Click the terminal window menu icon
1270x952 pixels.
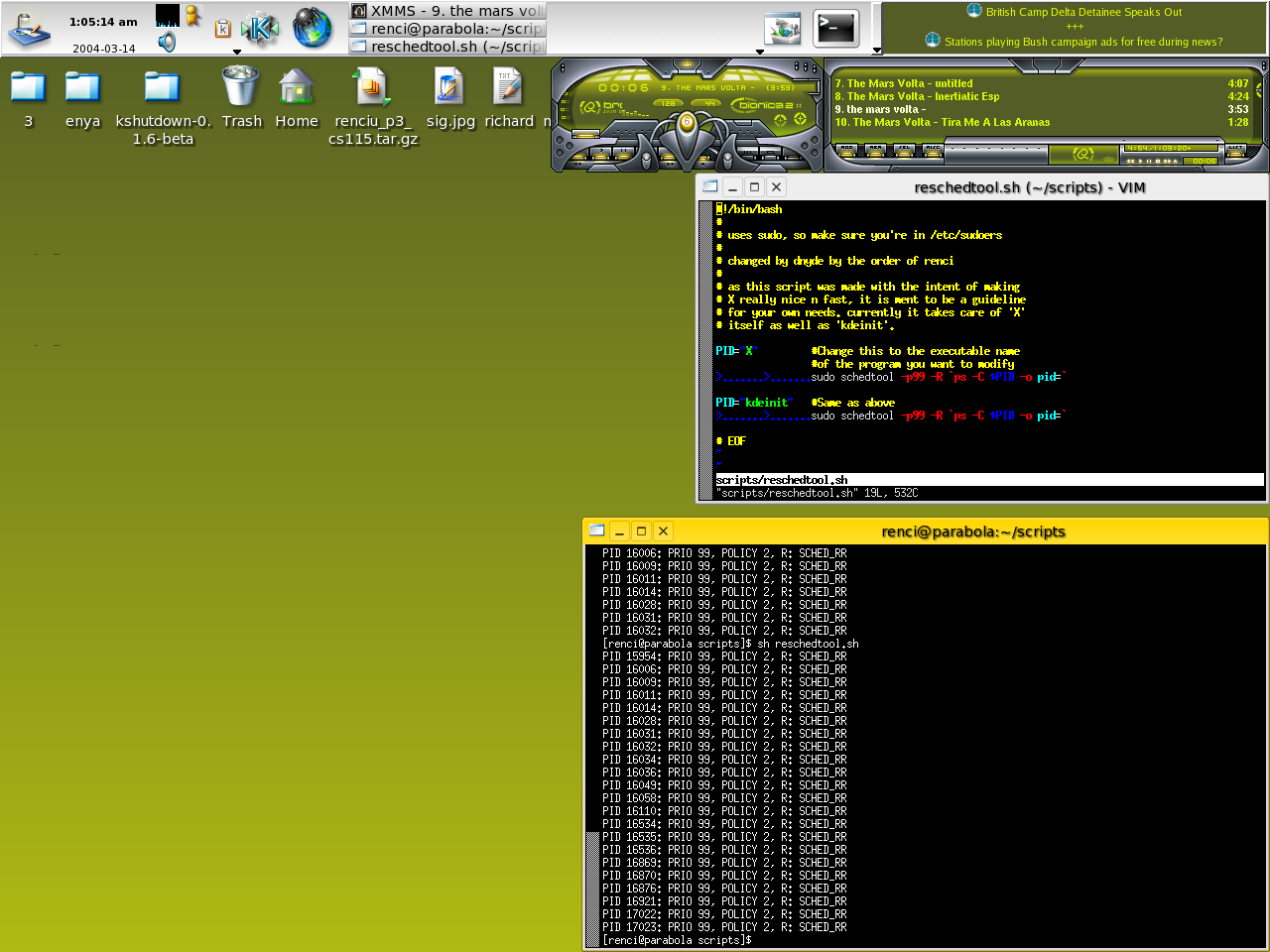click(596, 531)
